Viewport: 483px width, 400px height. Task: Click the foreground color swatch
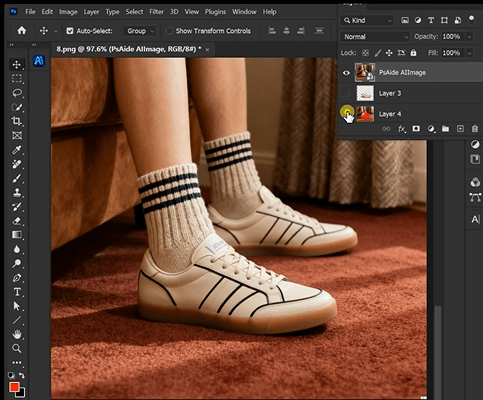pyautogui.click(x=14, y=387)
